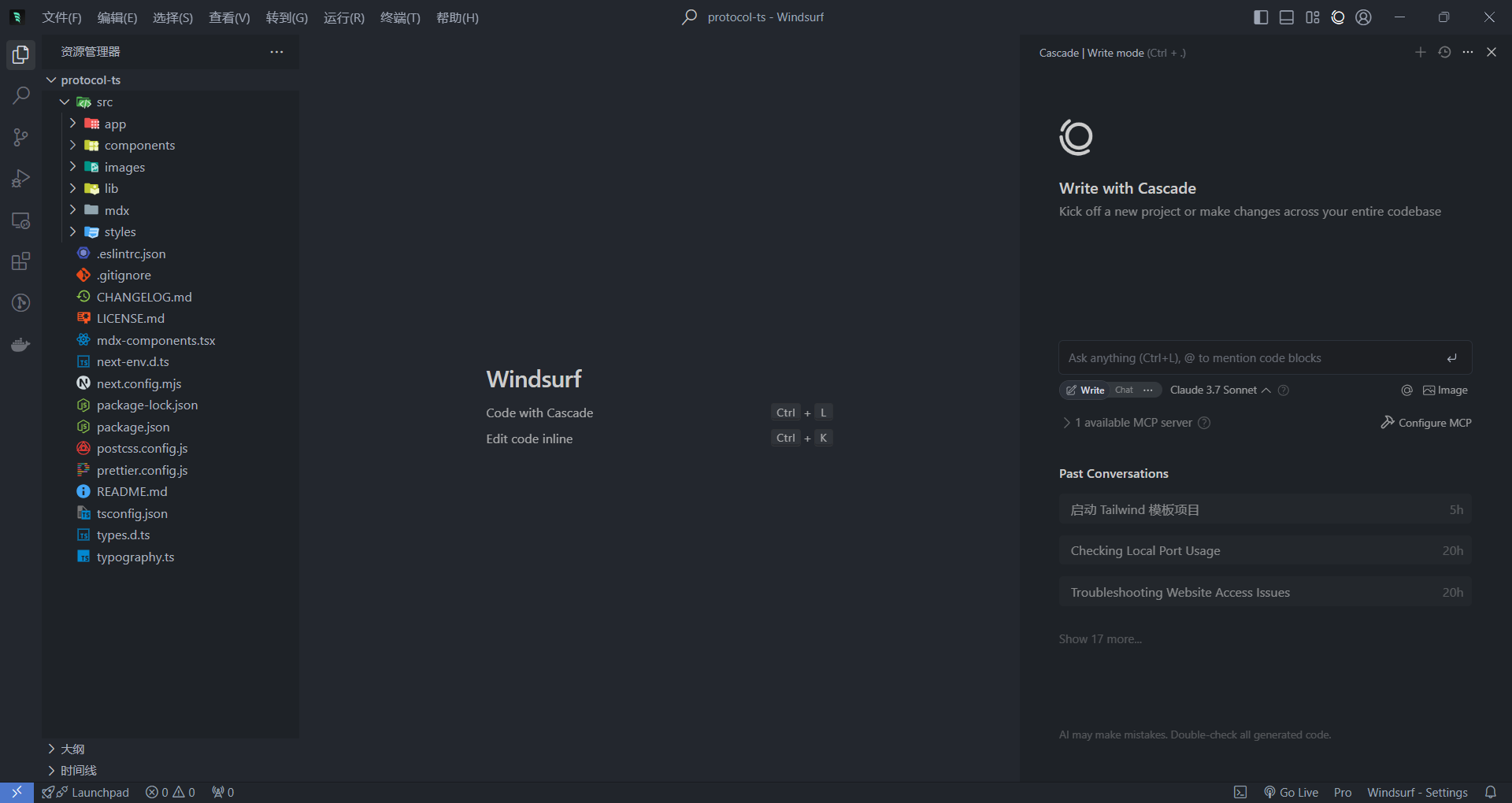Image resolution: width=1512 pixels, height=803 pixels.
Task: Start a new Cascade conversation with plus icon
Action: pos(1421,52)
